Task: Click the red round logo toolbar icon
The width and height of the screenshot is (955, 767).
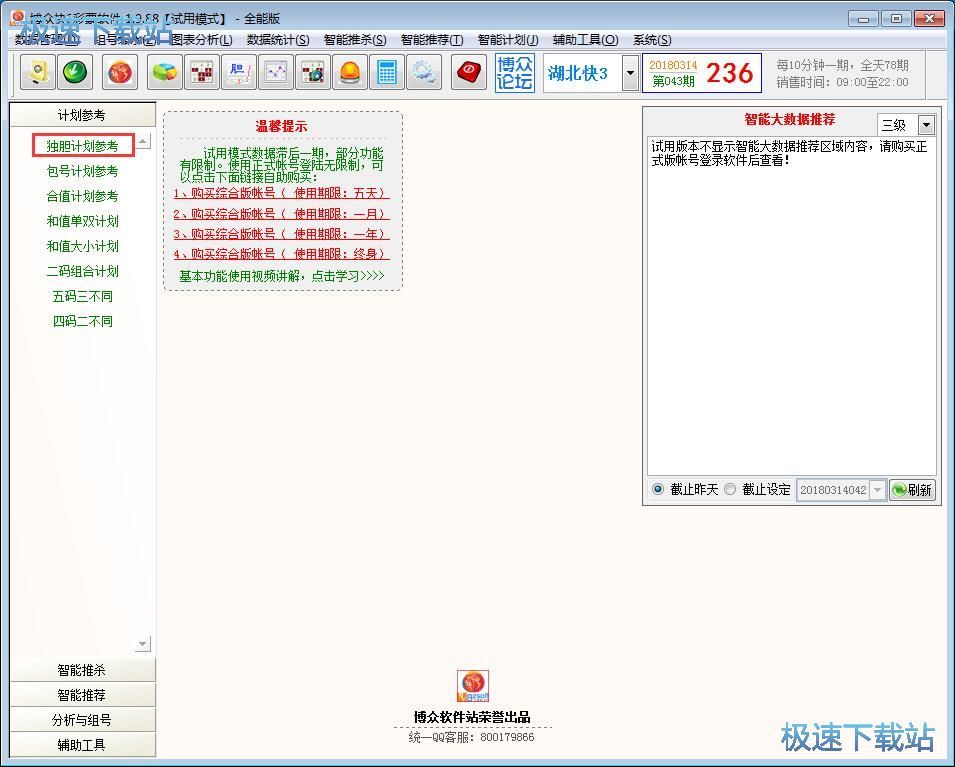Action: [120, 72]
